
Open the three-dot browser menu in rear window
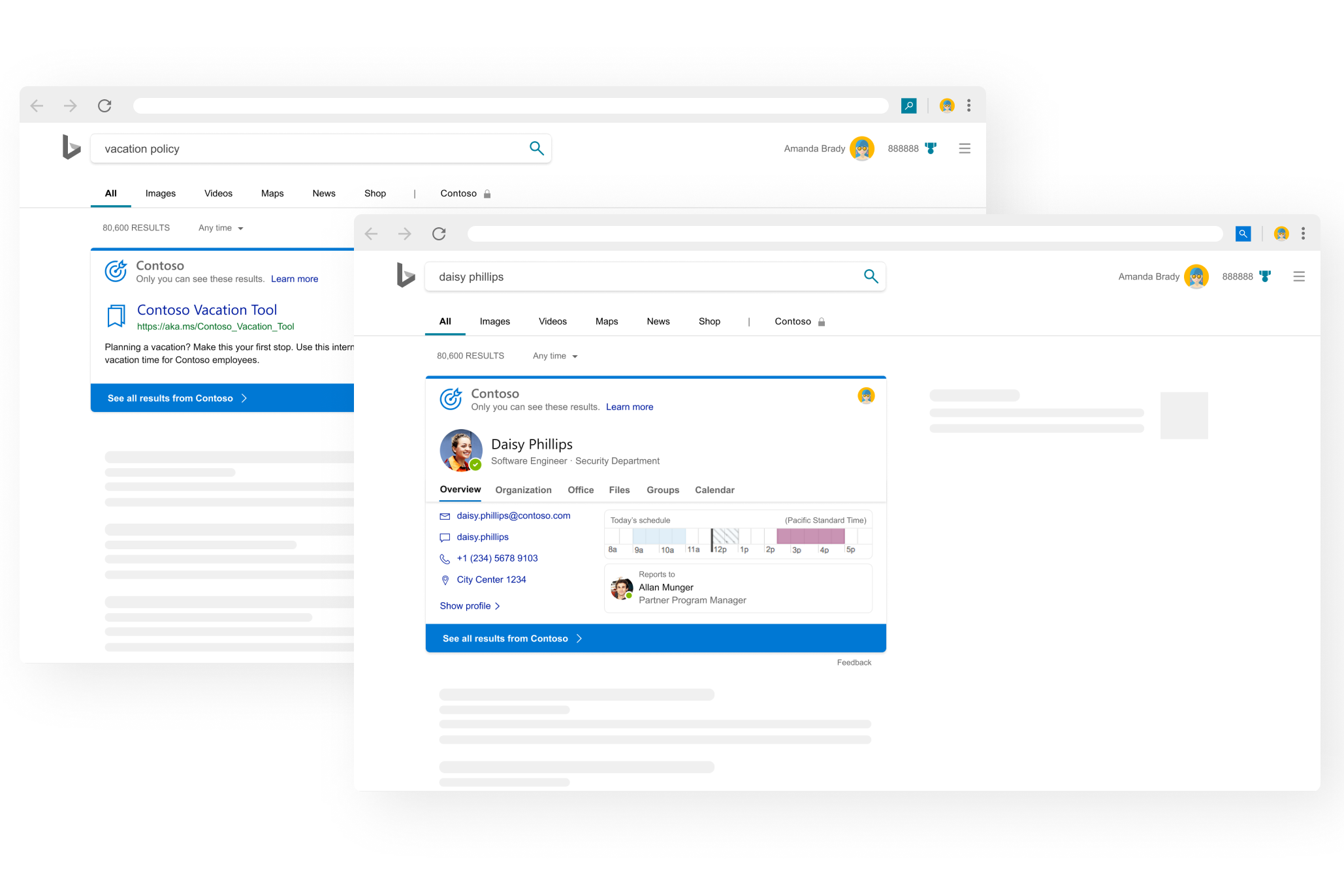(968, 106)
